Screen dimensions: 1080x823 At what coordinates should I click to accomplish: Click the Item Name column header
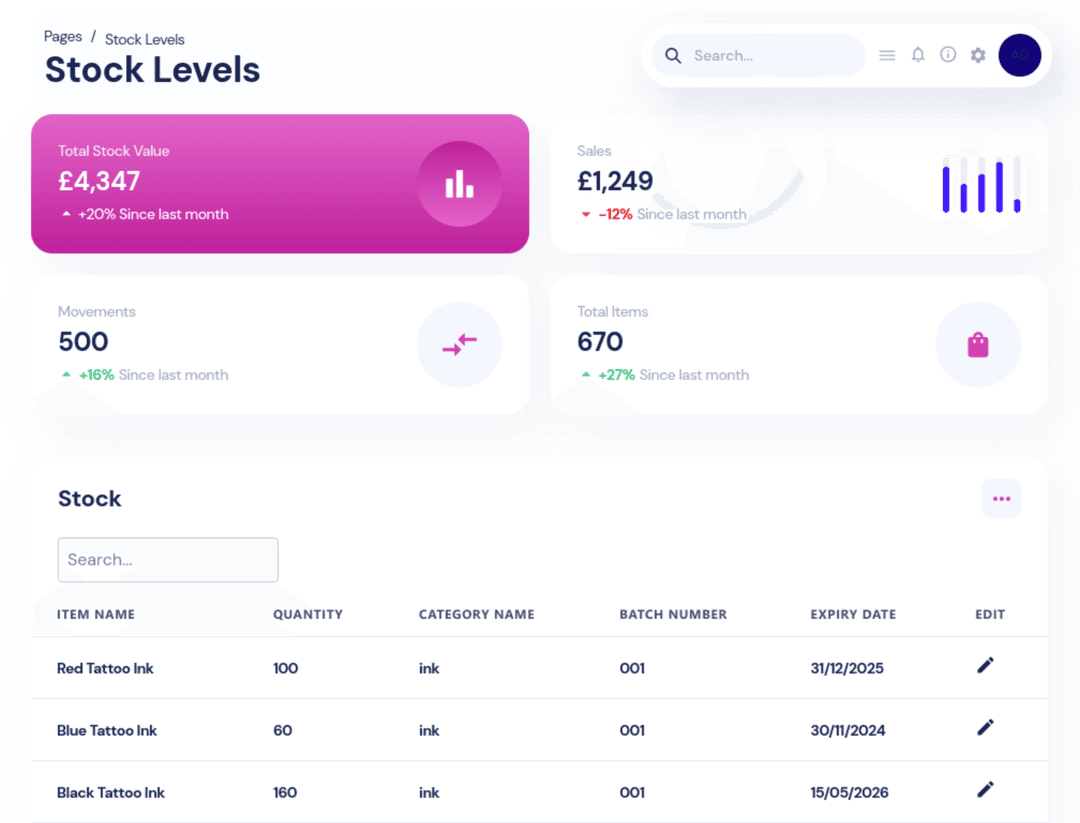pos(96,614)
